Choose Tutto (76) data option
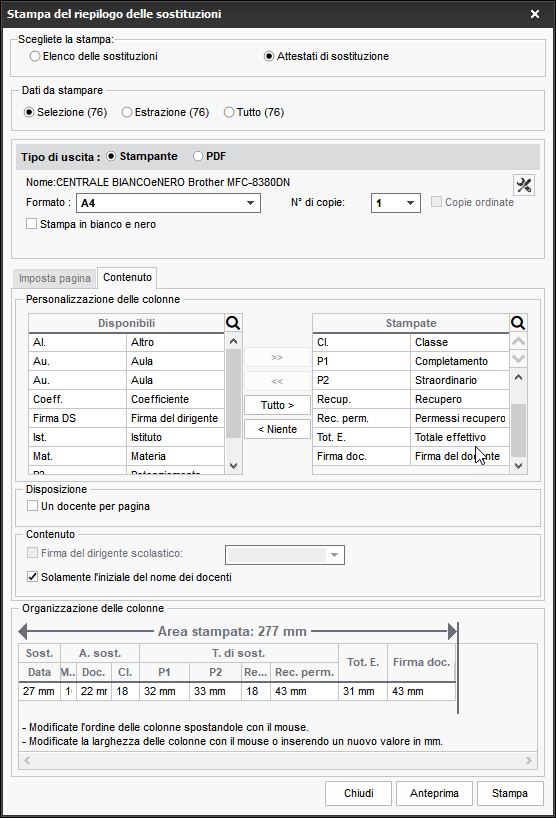This screenshot has width=556, height=818. pos(254,112)
